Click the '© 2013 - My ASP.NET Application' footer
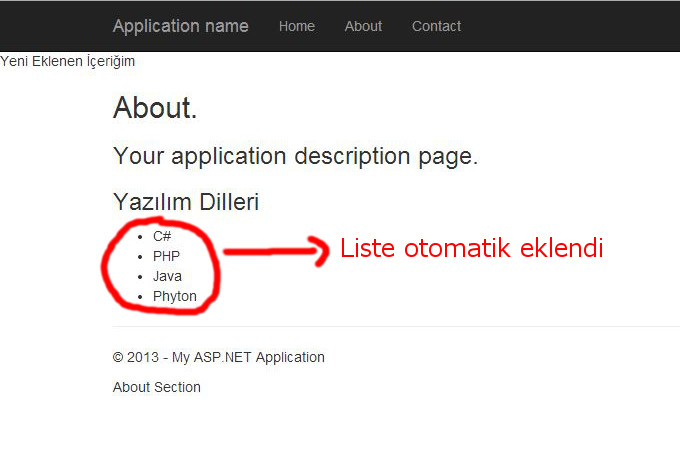The width and height of the screenshot is (680, 458). [218, 357]
